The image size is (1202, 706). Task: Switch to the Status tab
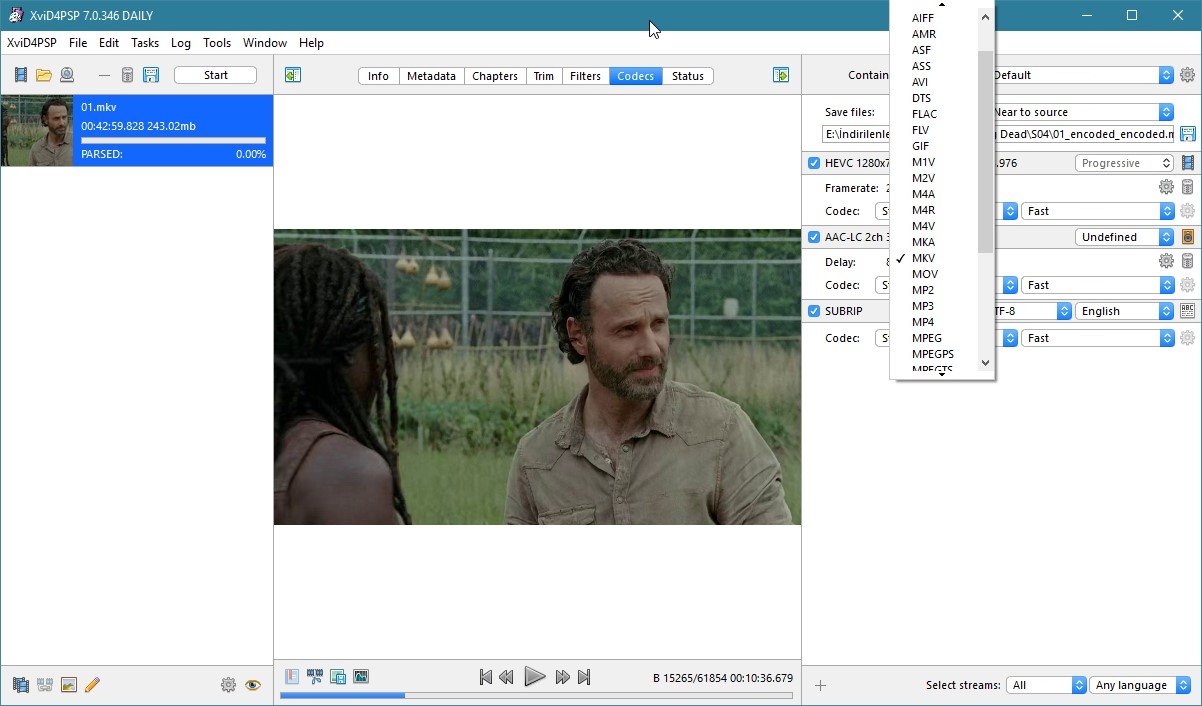(688, 76)
